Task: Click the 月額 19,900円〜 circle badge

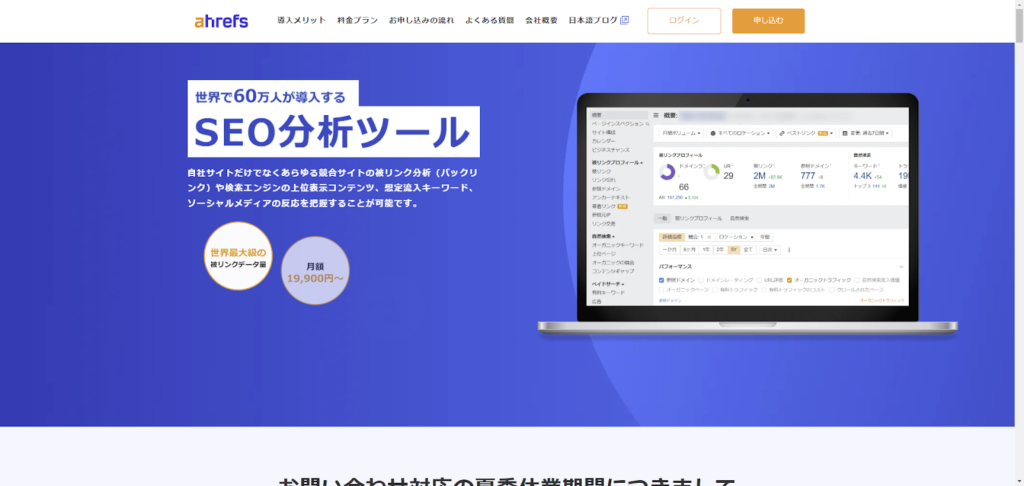Action: coord(315,270)
